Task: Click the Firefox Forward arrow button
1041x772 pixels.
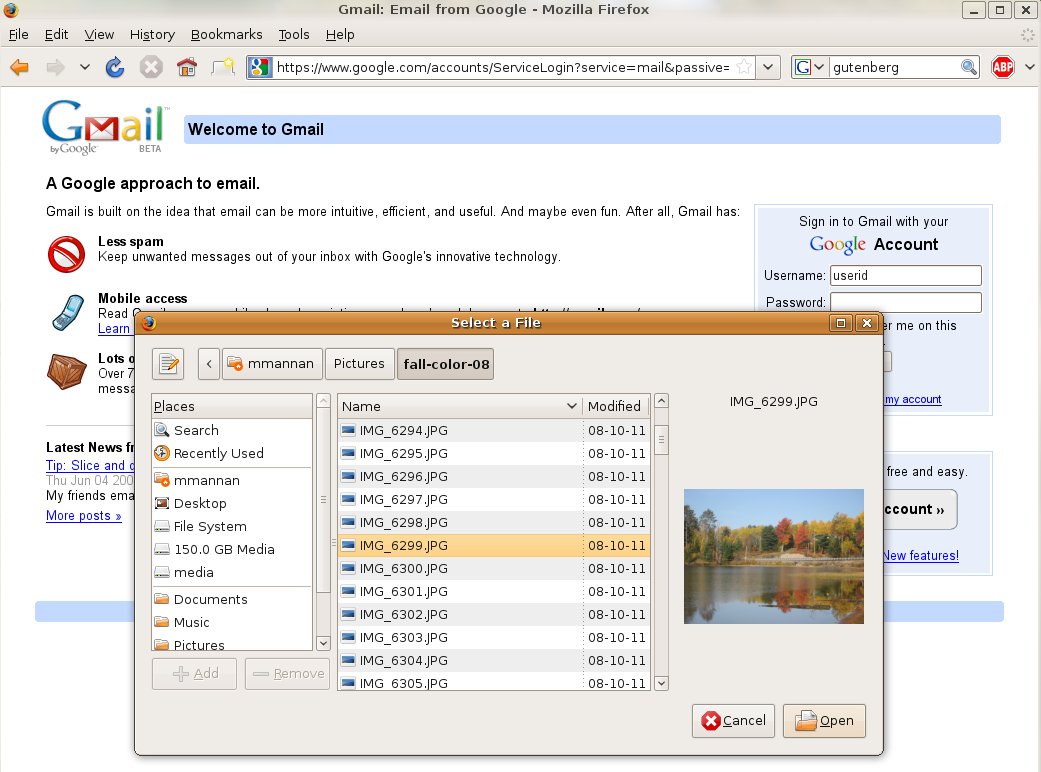Action: point(56,67)
